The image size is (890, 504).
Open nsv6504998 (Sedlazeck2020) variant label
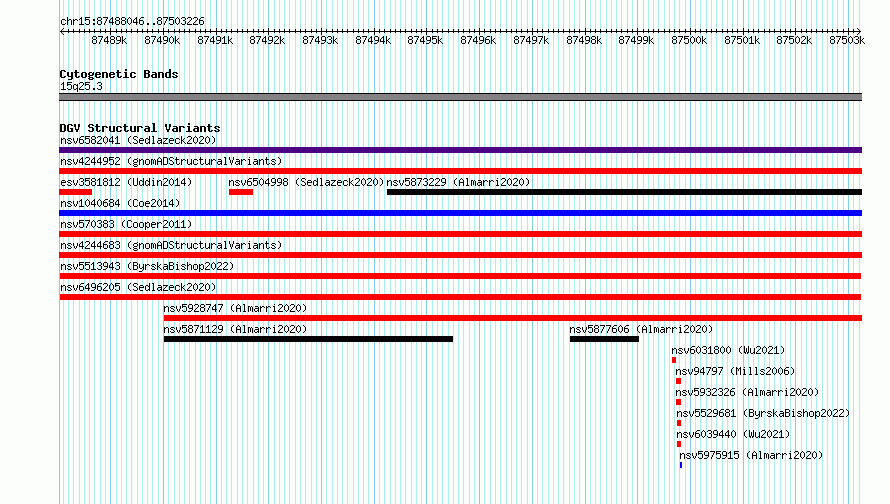pyautogui.click(x=306, y=182)
